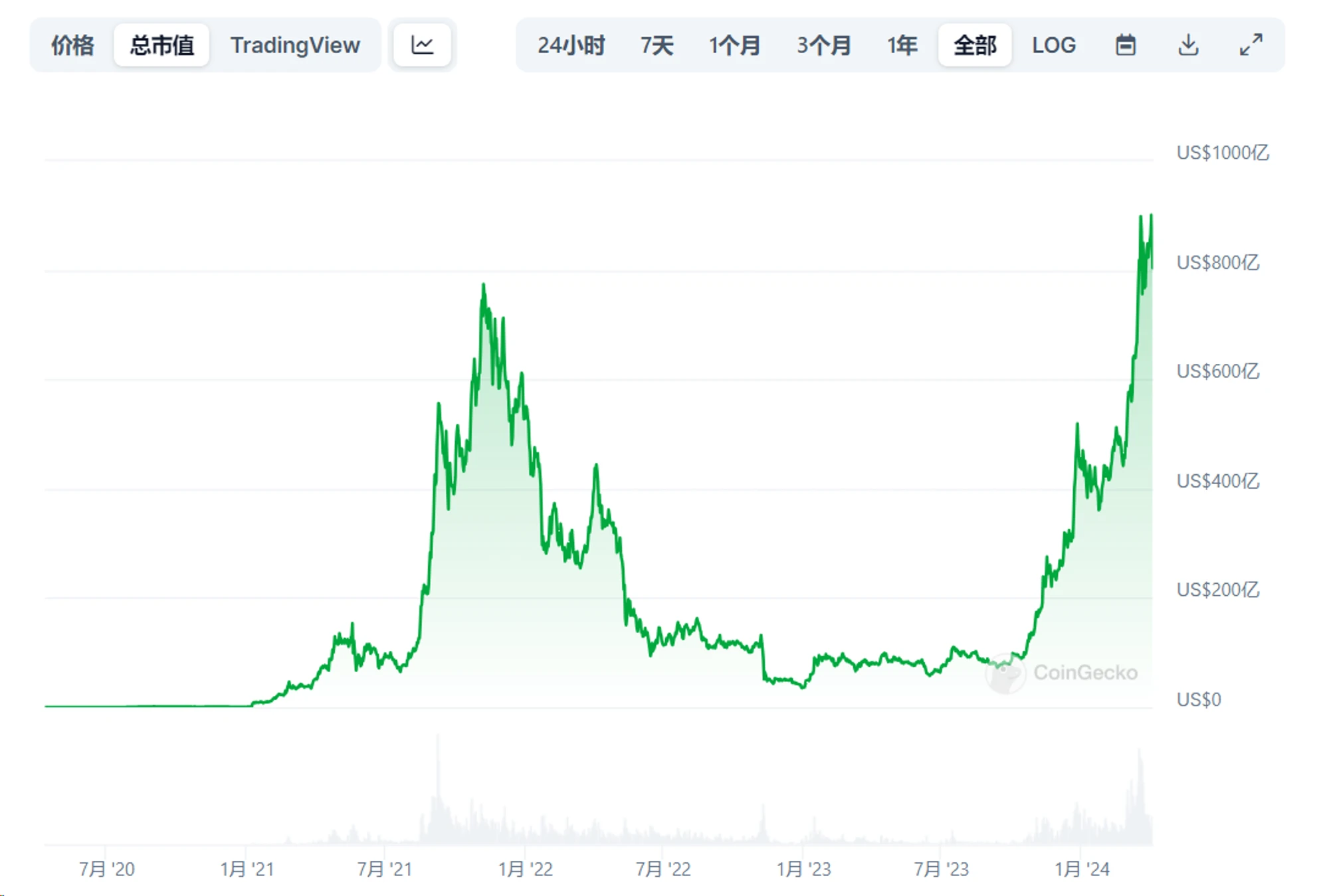Switch to the 24小时 time range
Viewport: 1329px width, 896px height.
(x=570, y=45)
